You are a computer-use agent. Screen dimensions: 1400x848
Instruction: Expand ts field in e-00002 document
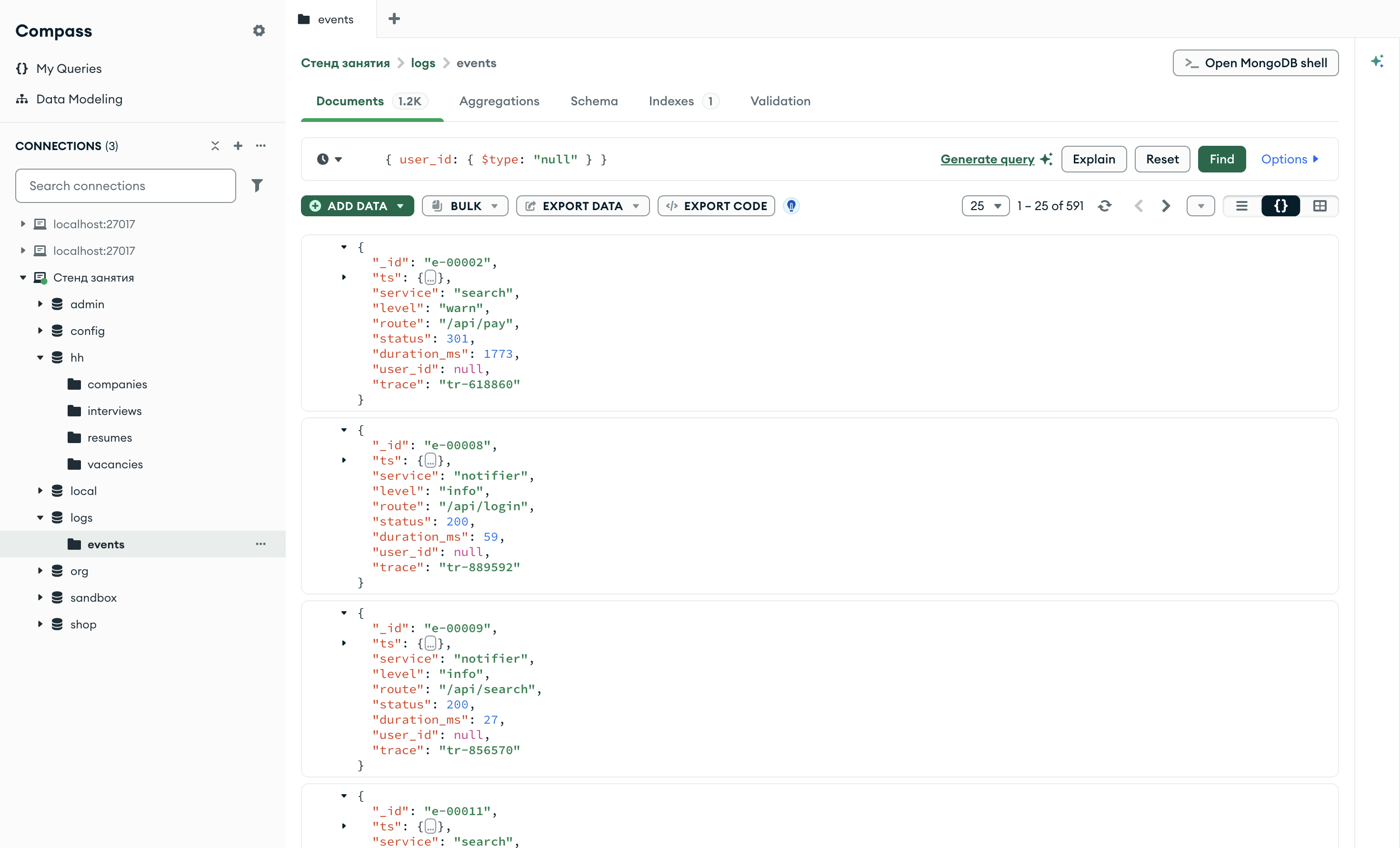[x=344, y=277]
